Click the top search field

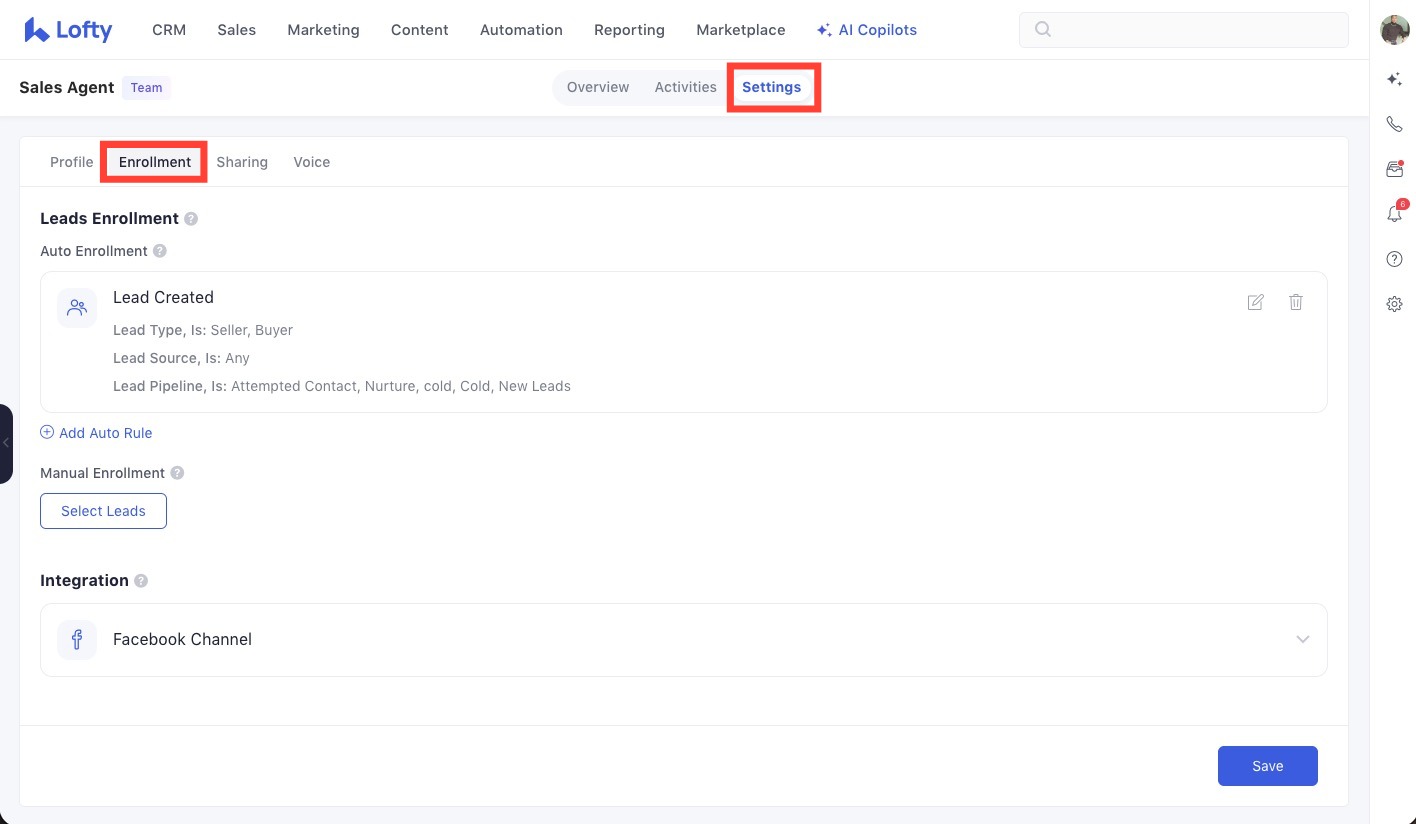(1184, 30)
